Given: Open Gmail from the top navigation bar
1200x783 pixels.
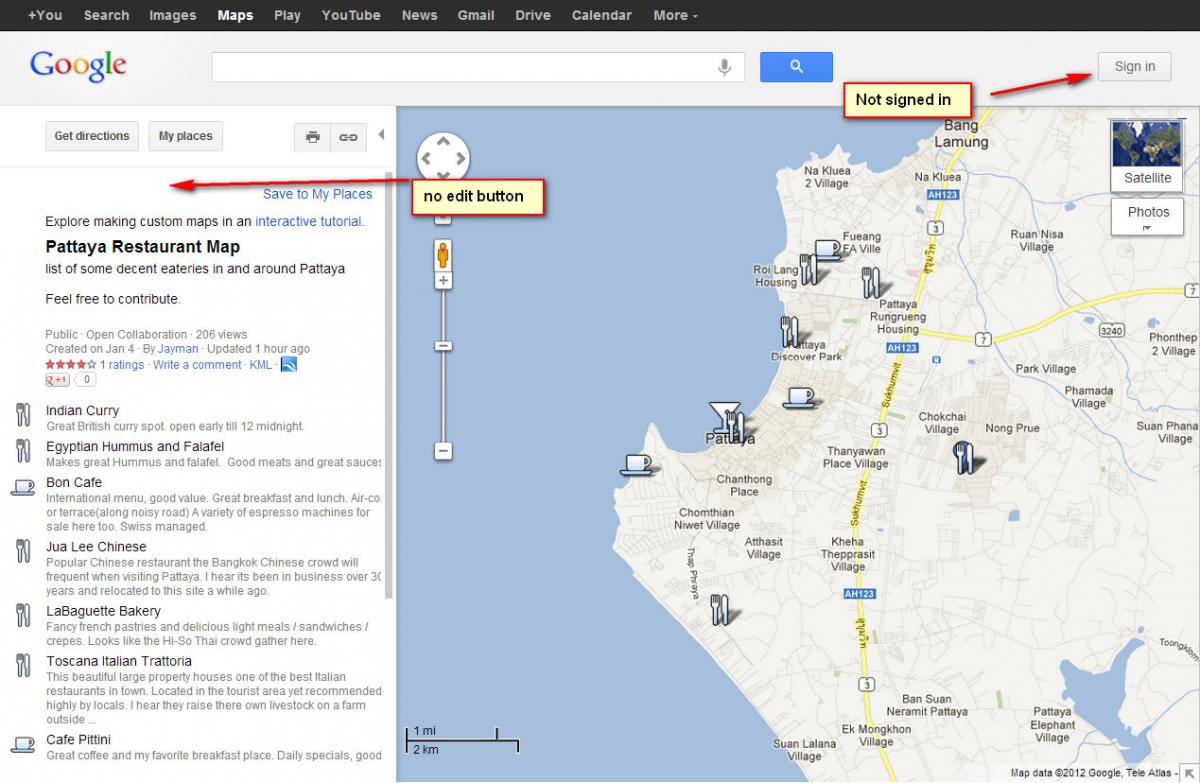Looking at the screenshot, I should click(475, 15).
